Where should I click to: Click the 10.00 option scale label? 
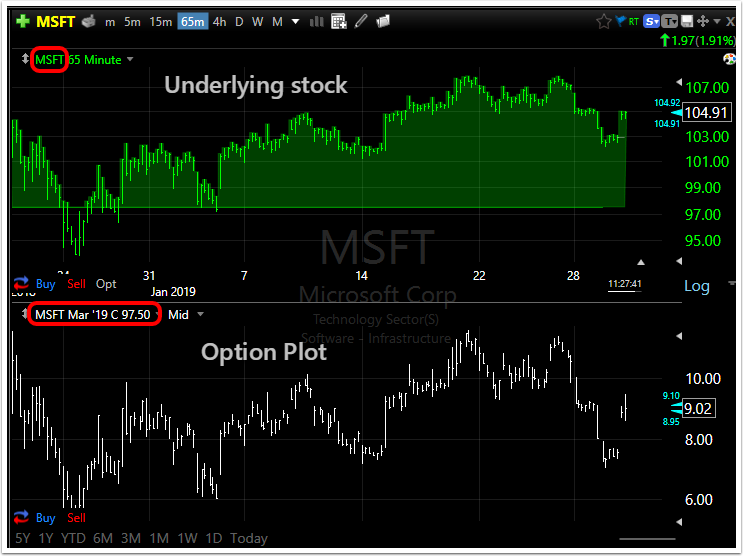[703, 379]
